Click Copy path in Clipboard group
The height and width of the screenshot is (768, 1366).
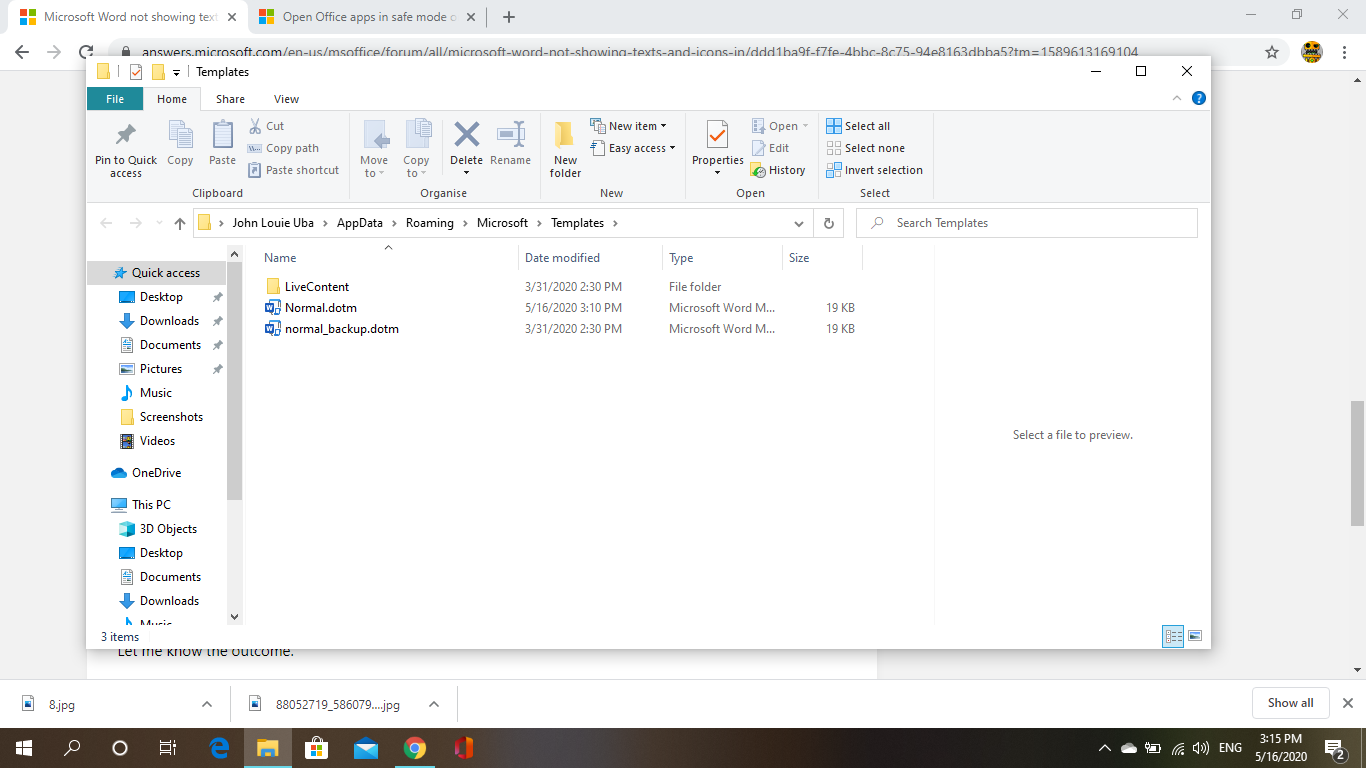coord(283,148)
